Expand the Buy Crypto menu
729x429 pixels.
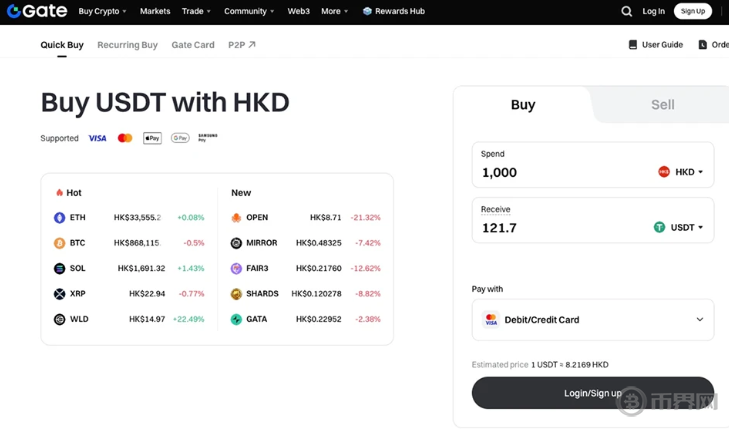[x=102, y=12]
